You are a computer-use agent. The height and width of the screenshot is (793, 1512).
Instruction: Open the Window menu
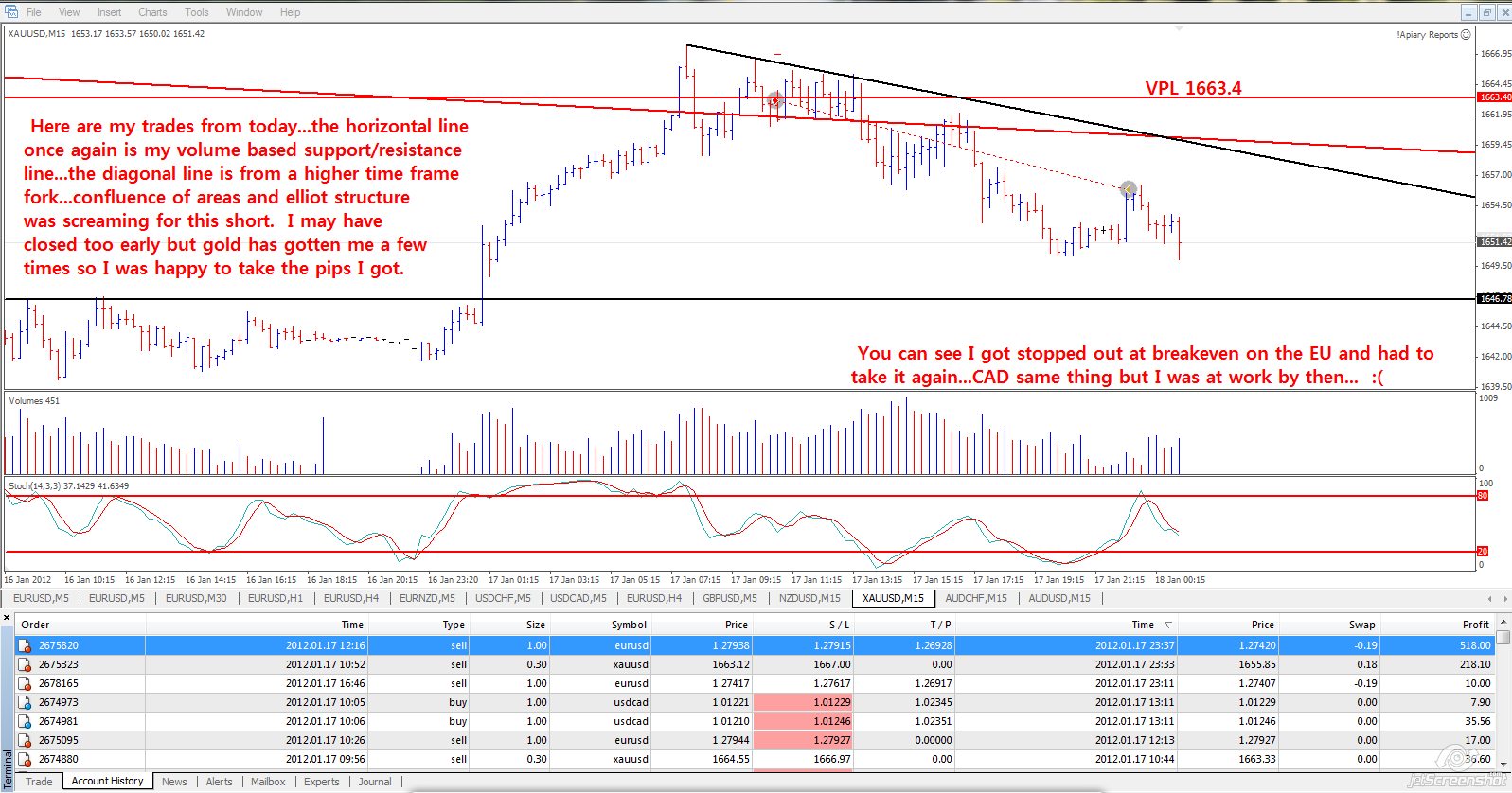coord(244,12)
